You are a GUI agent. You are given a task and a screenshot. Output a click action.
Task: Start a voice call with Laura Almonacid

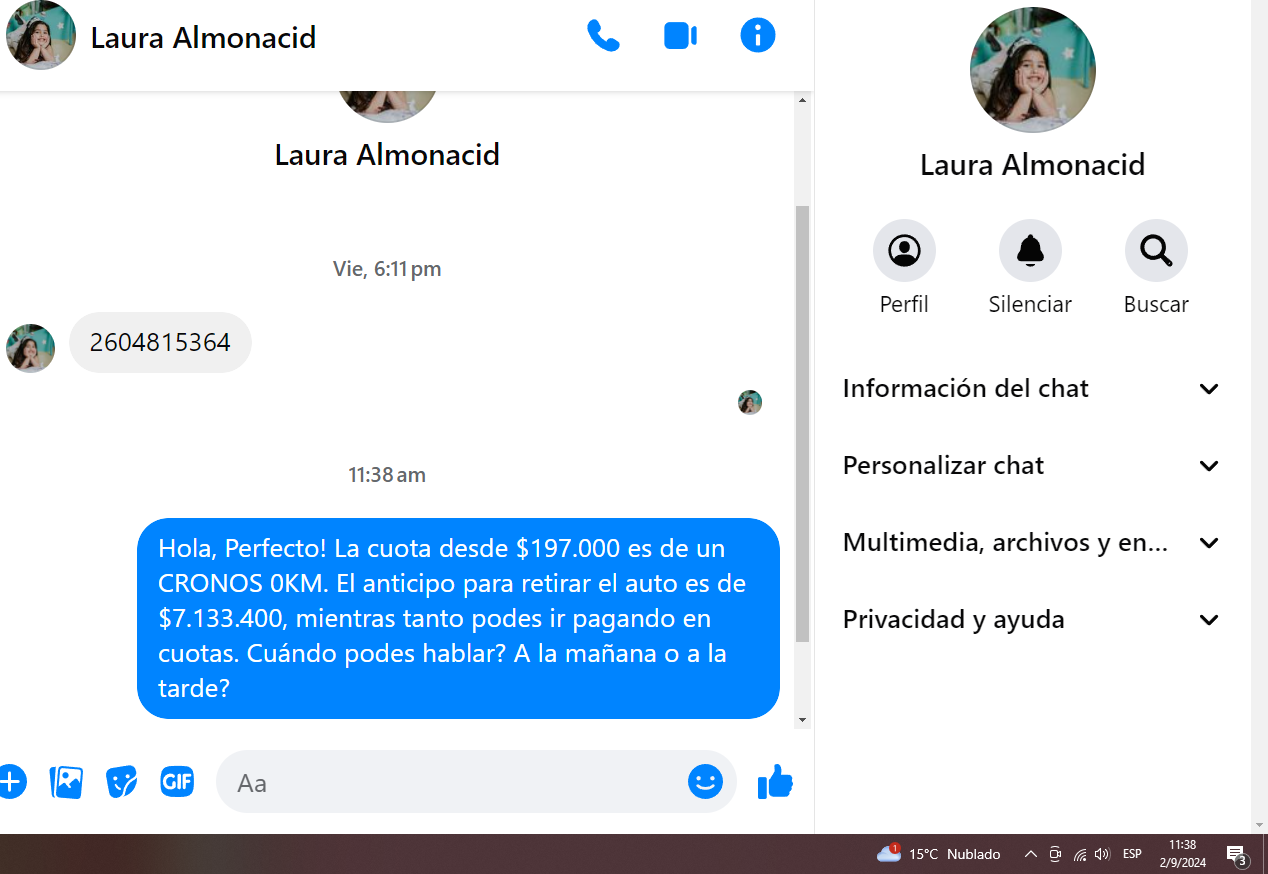603,37
